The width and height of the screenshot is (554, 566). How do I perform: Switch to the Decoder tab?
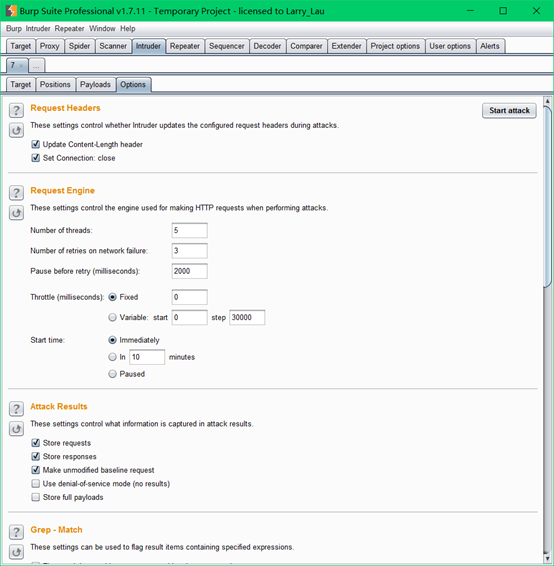click(267, 46)
